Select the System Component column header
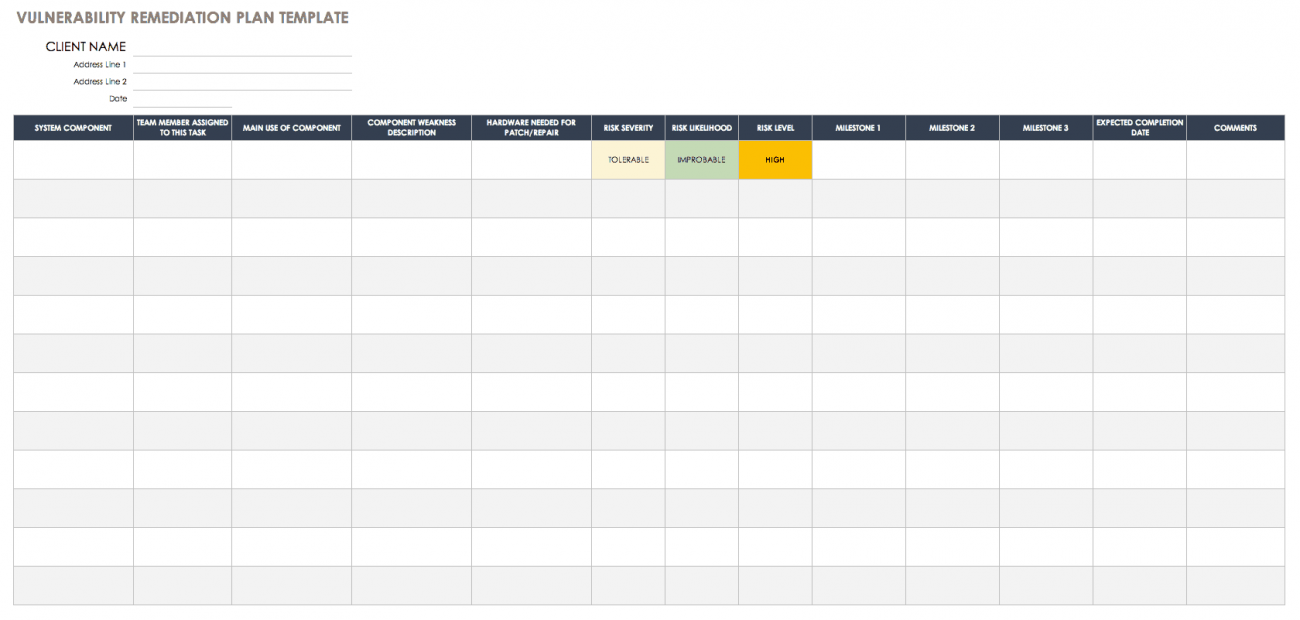1300x620 pixels. (x=73, y=128)
